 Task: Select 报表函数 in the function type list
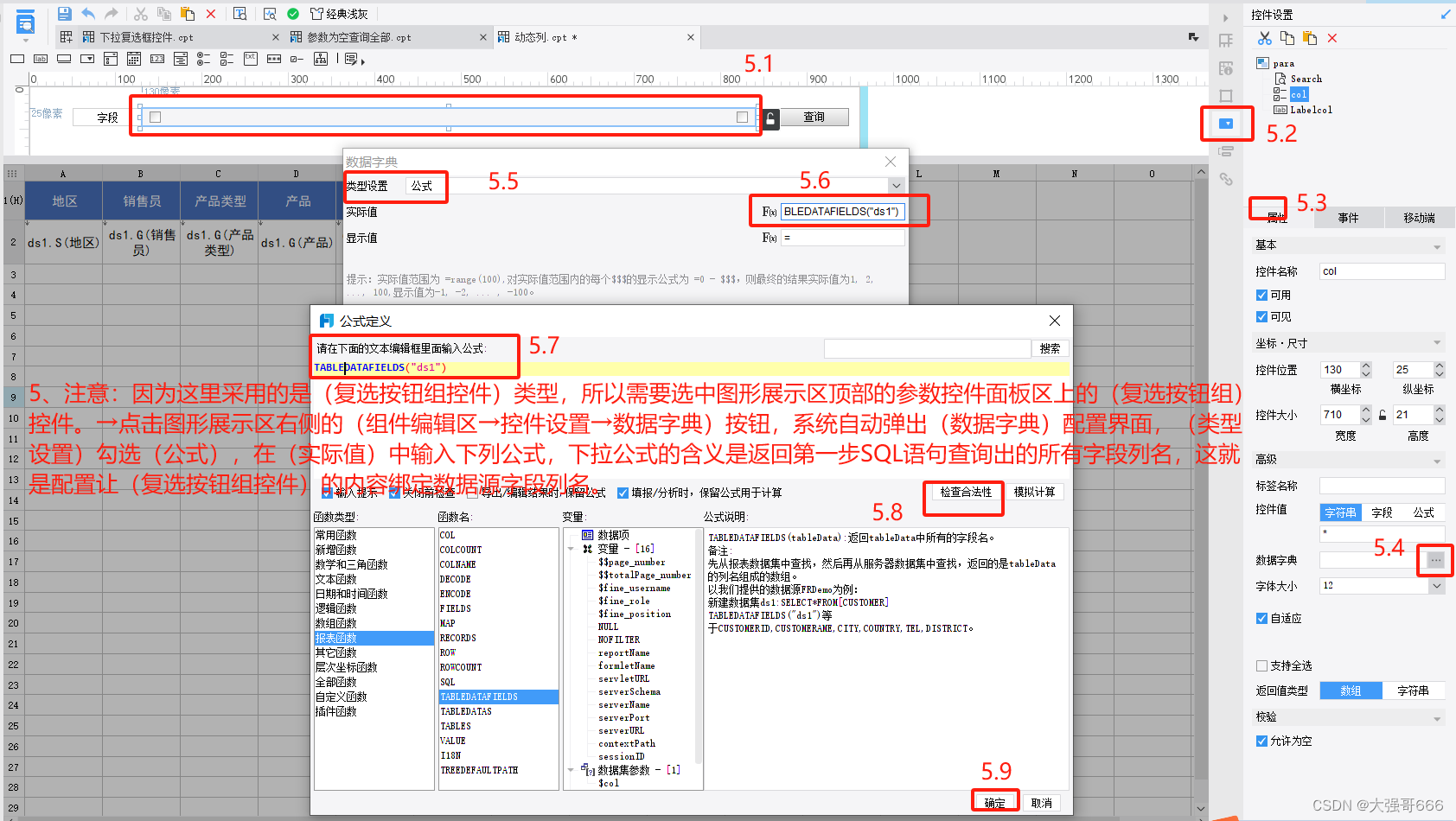[x=374, y=638]
